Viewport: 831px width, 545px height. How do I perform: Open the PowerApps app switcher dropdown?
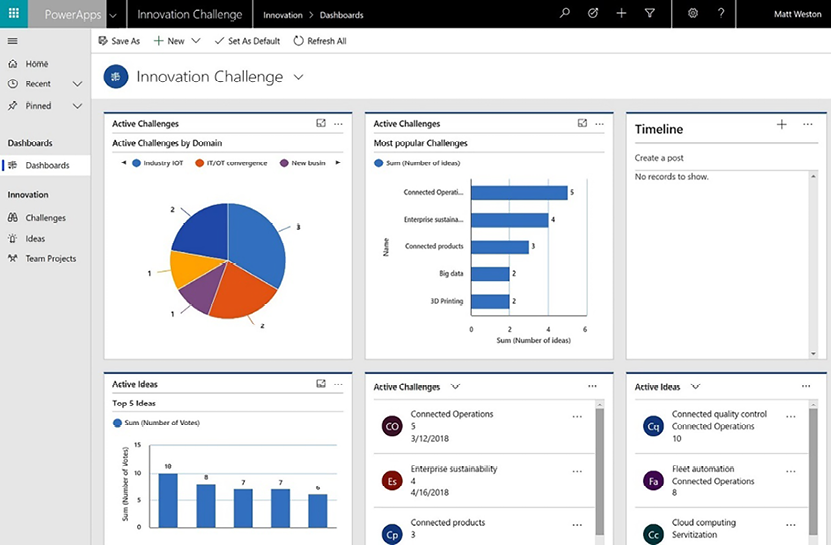point(113,15)
